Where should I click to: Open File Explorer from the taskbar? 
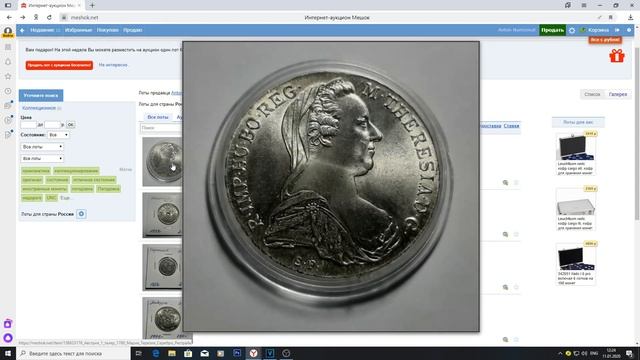(x=172, y=353)
